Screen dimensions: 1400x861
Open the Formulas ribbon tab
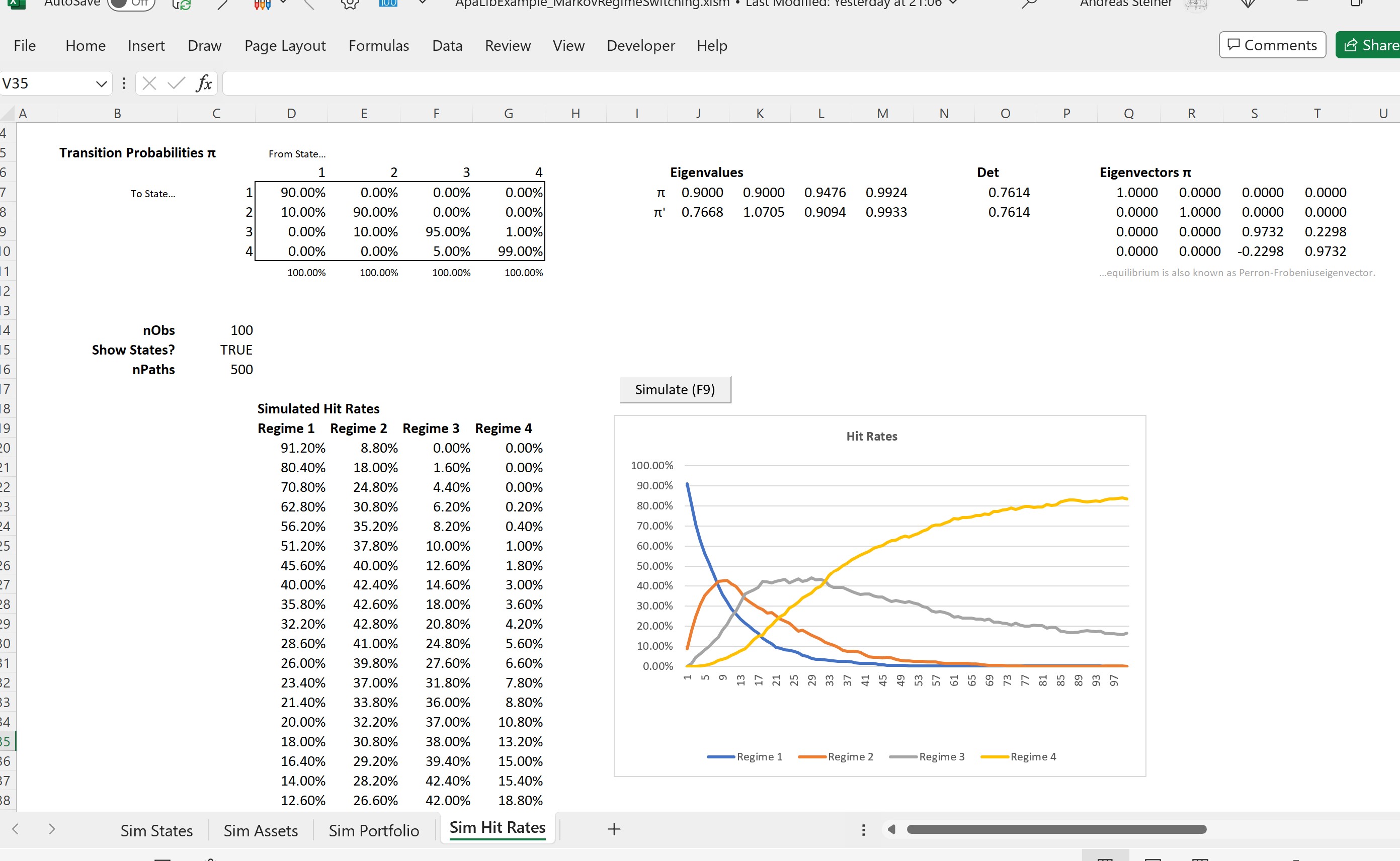(x=379, y=46)
